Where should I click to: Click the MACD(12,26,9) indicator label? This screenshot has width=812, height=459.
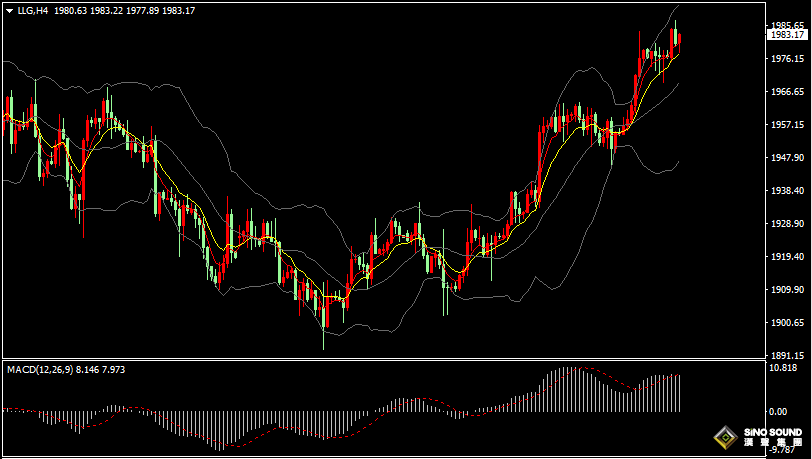coord(40,369)
